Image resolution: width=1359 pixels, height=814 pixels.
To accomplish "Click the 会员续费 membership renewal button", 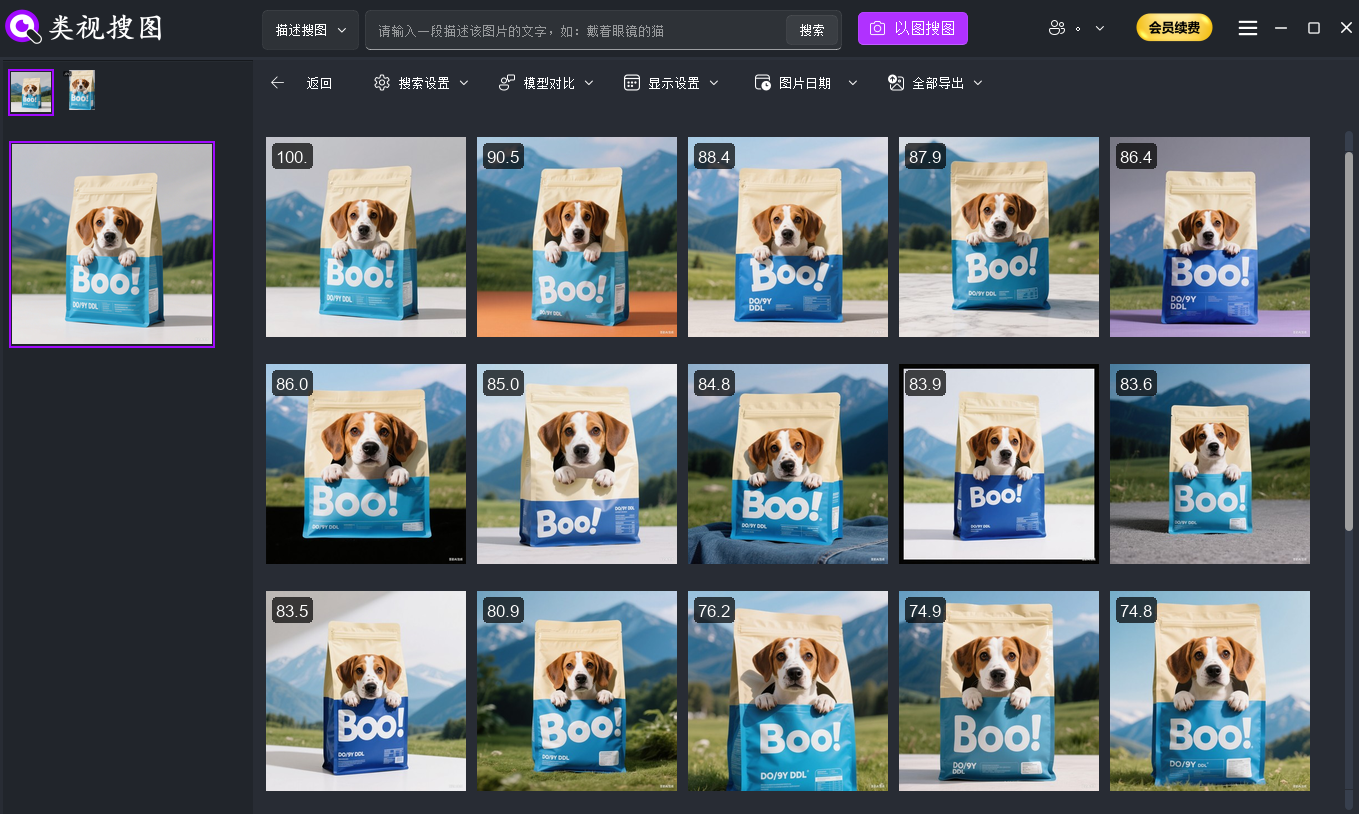I will (1174, 29).
